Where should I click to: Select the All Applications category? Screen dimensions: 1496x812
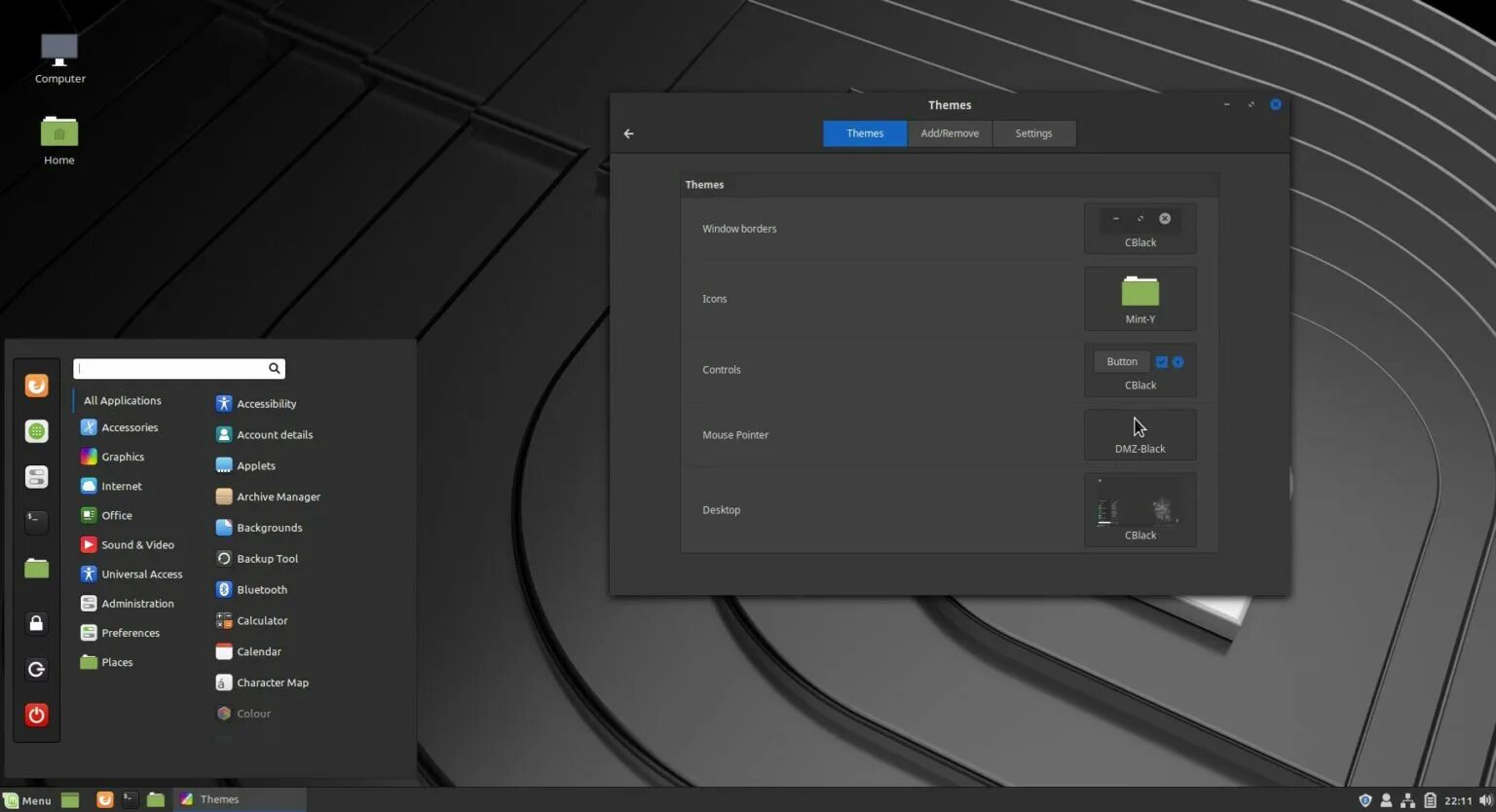coord(123,400)
